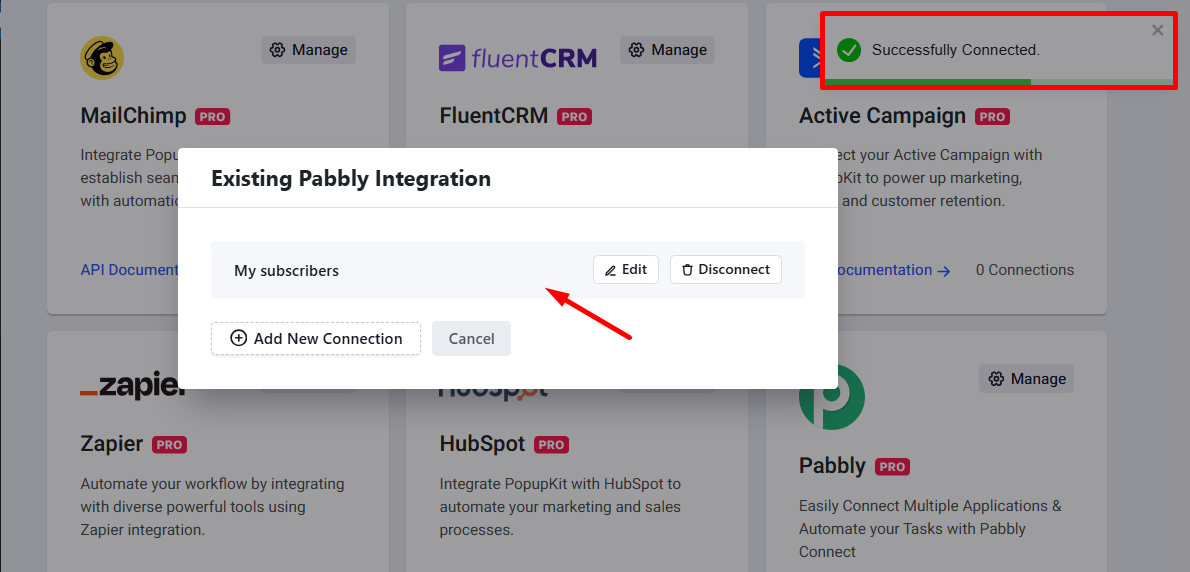Click the '0 Connections' text
Screen dimensions: 1190x572
point(1025,270)
